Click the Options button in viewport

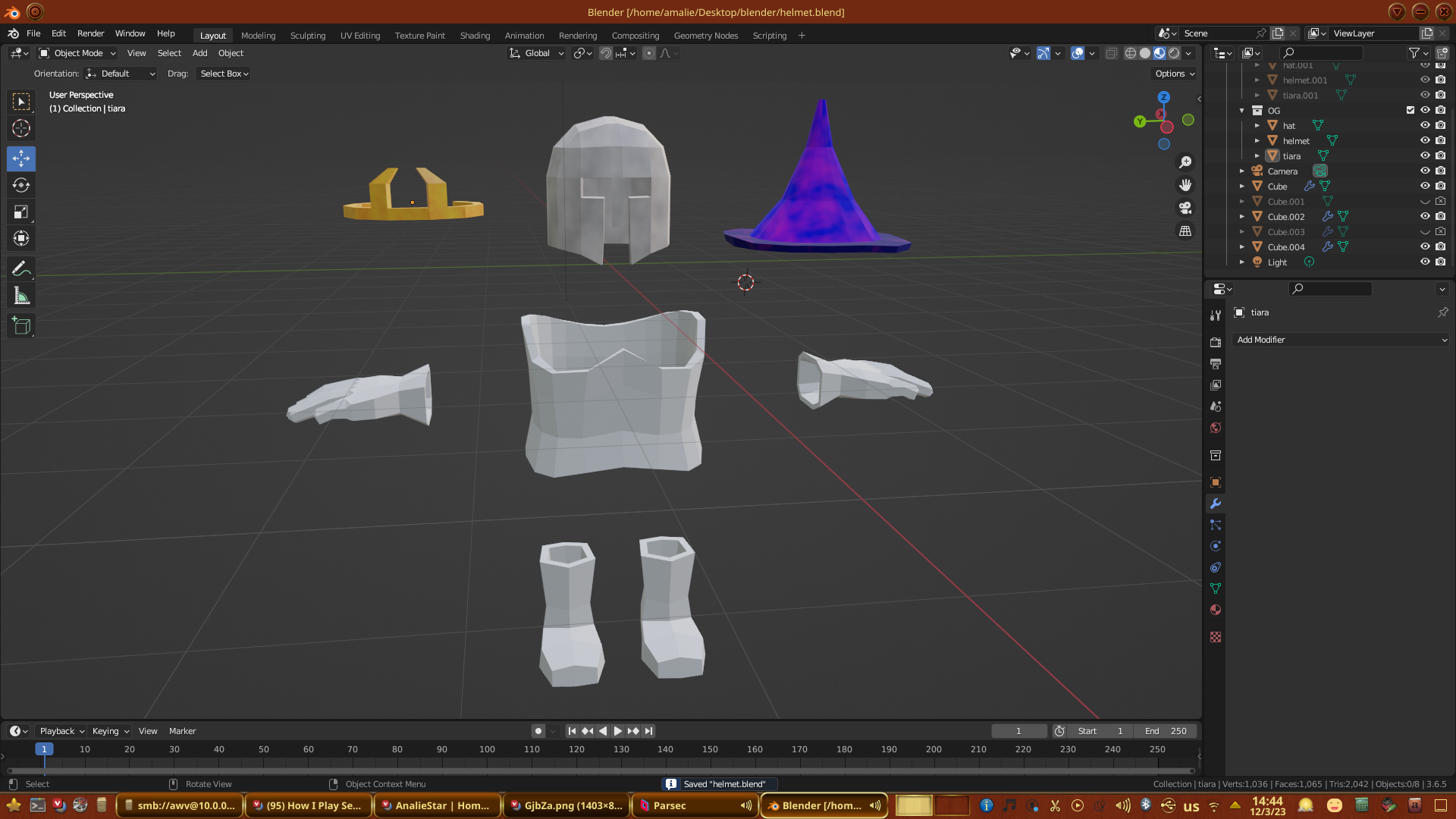tap(1175, 74)
